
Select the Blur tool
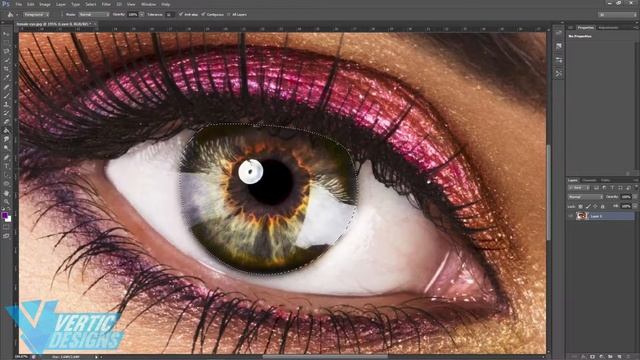coord(6,139)
